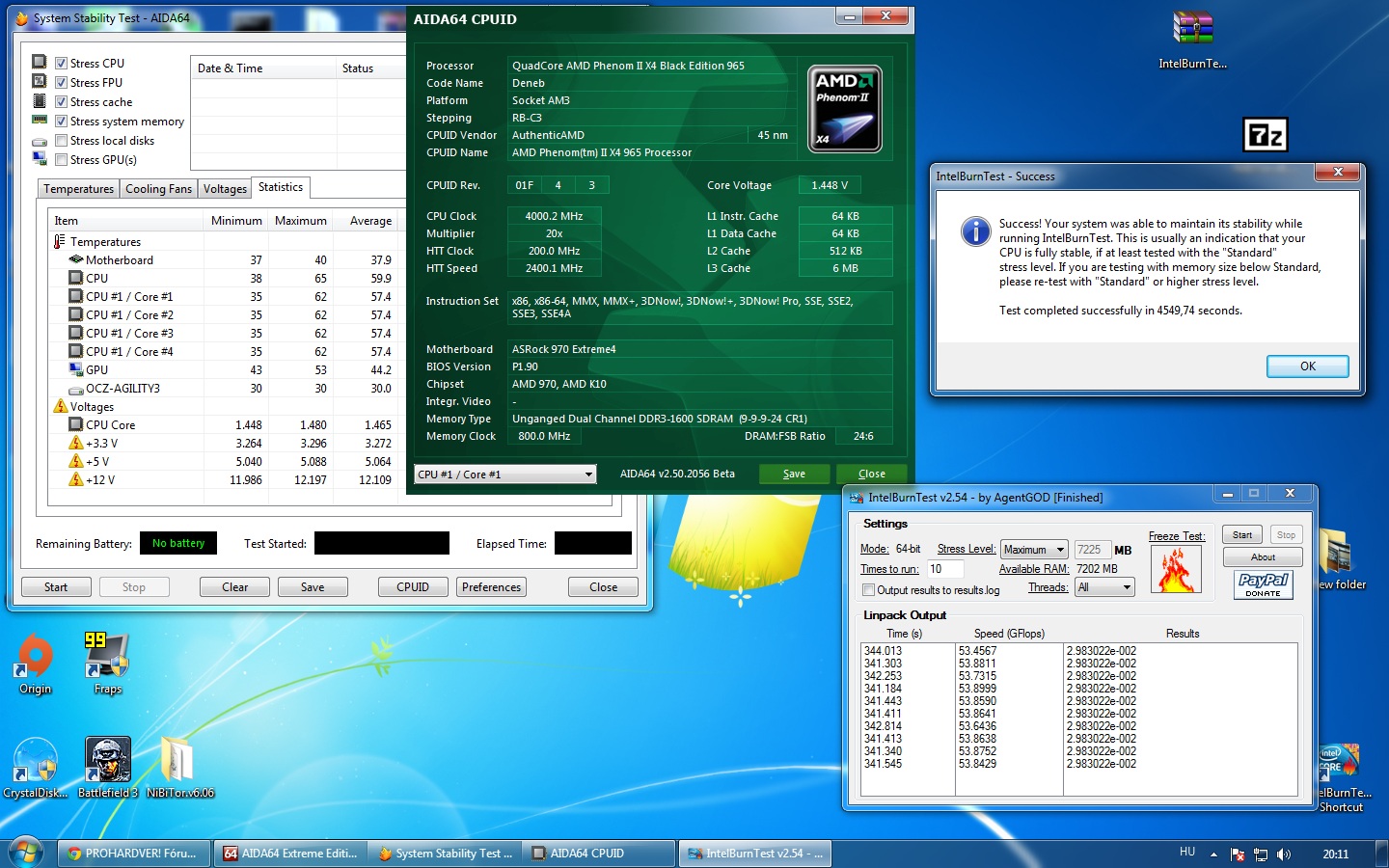The width and height of the screenshot is (1389, 868).
Task: Click the CPUID button
Action: point(413,586)
